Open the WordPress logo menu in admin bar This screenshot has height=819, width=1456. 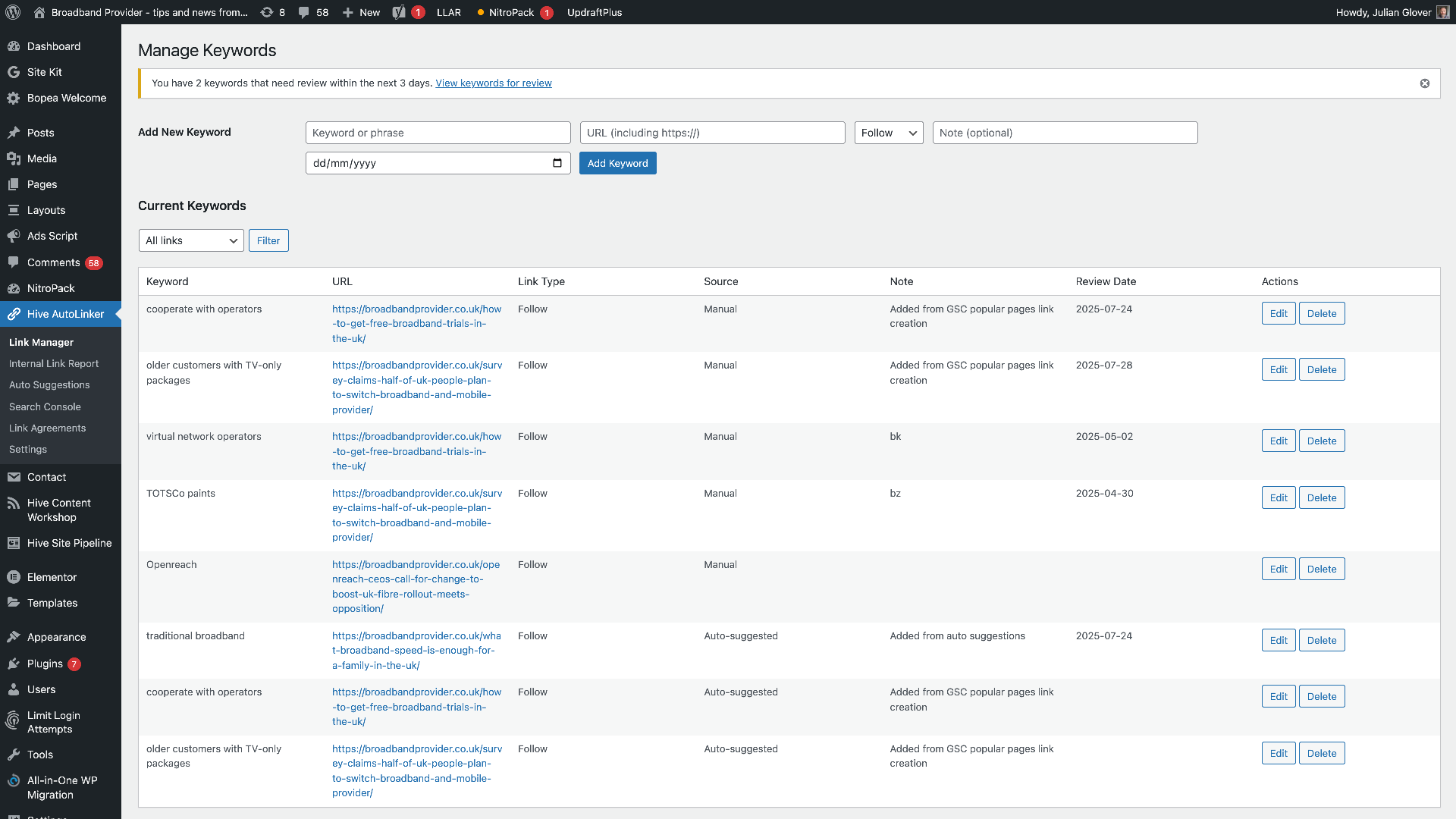point(12,12)
